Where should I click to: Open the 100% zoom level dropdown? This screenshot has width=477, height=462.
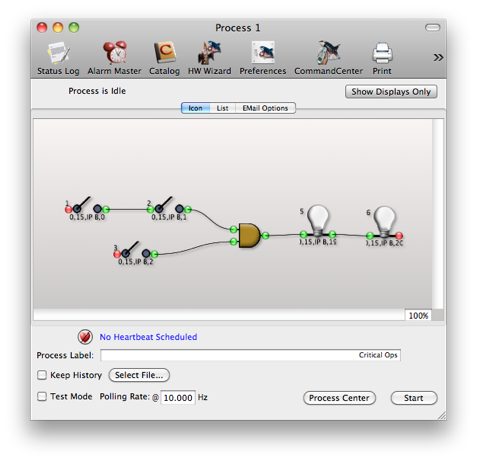[418, 315]
